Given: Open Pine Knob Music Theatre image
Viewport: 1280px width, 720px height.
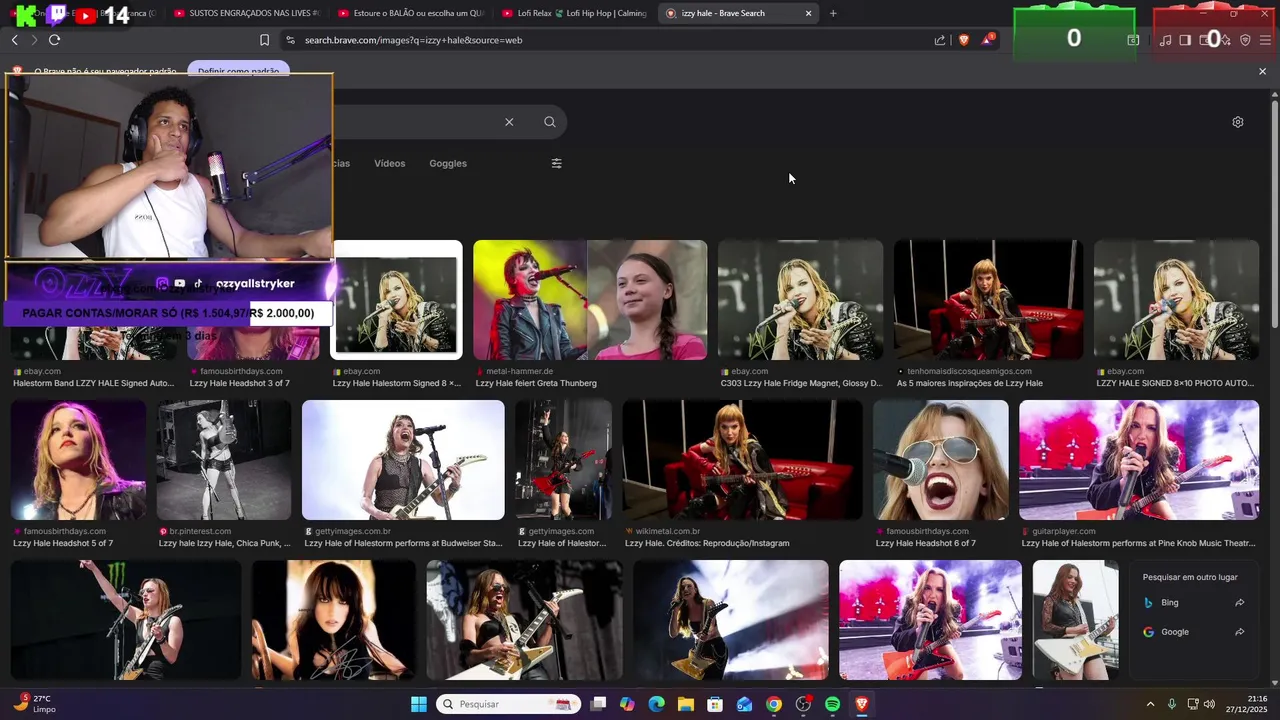Looking at the screenshot, I should (x=1139, y=460).
